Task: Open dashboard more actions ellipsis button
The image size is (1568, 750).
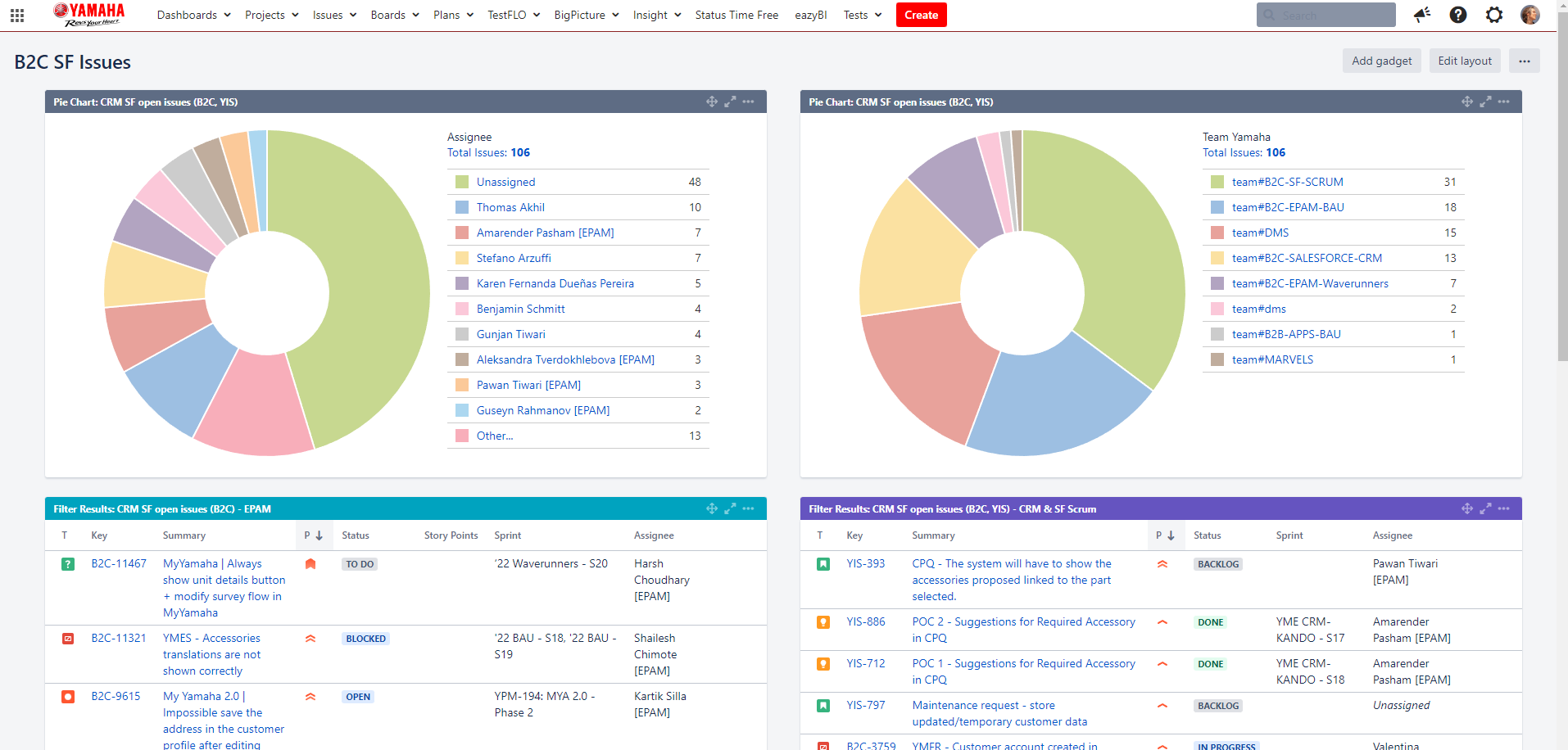Action: [x=1524, y=61]
